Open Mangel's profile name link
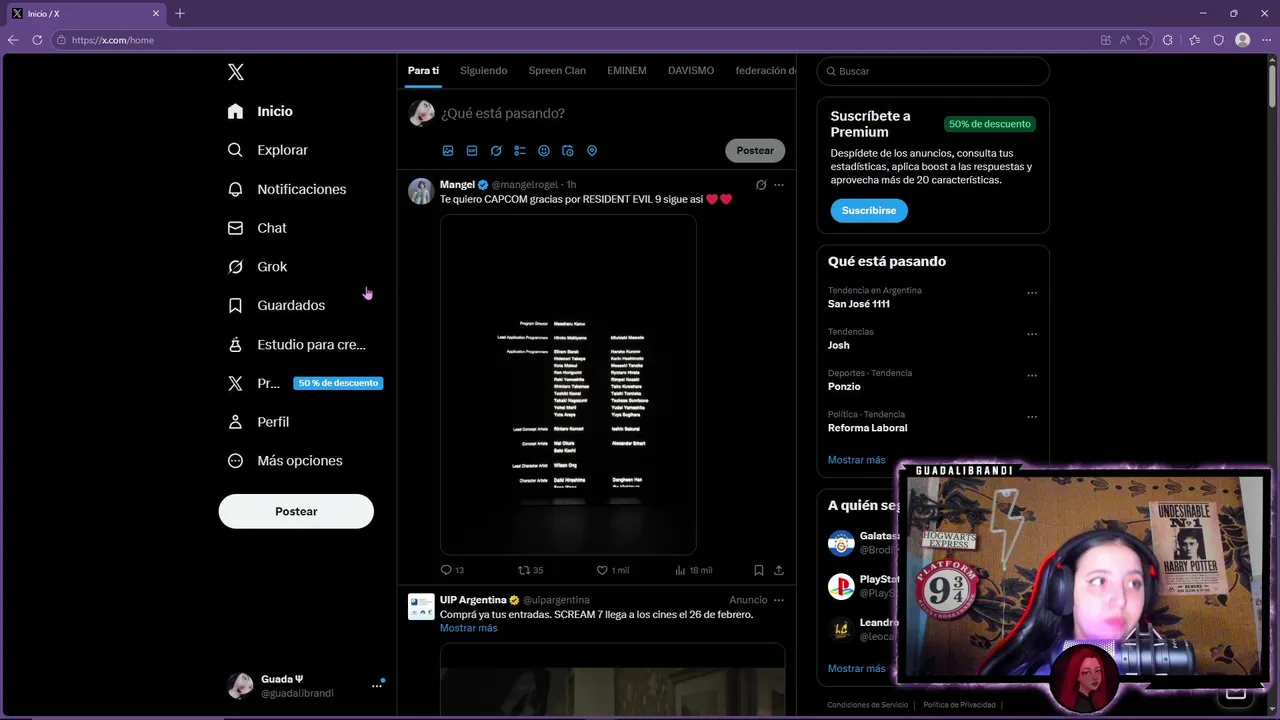 coord(457,185)
